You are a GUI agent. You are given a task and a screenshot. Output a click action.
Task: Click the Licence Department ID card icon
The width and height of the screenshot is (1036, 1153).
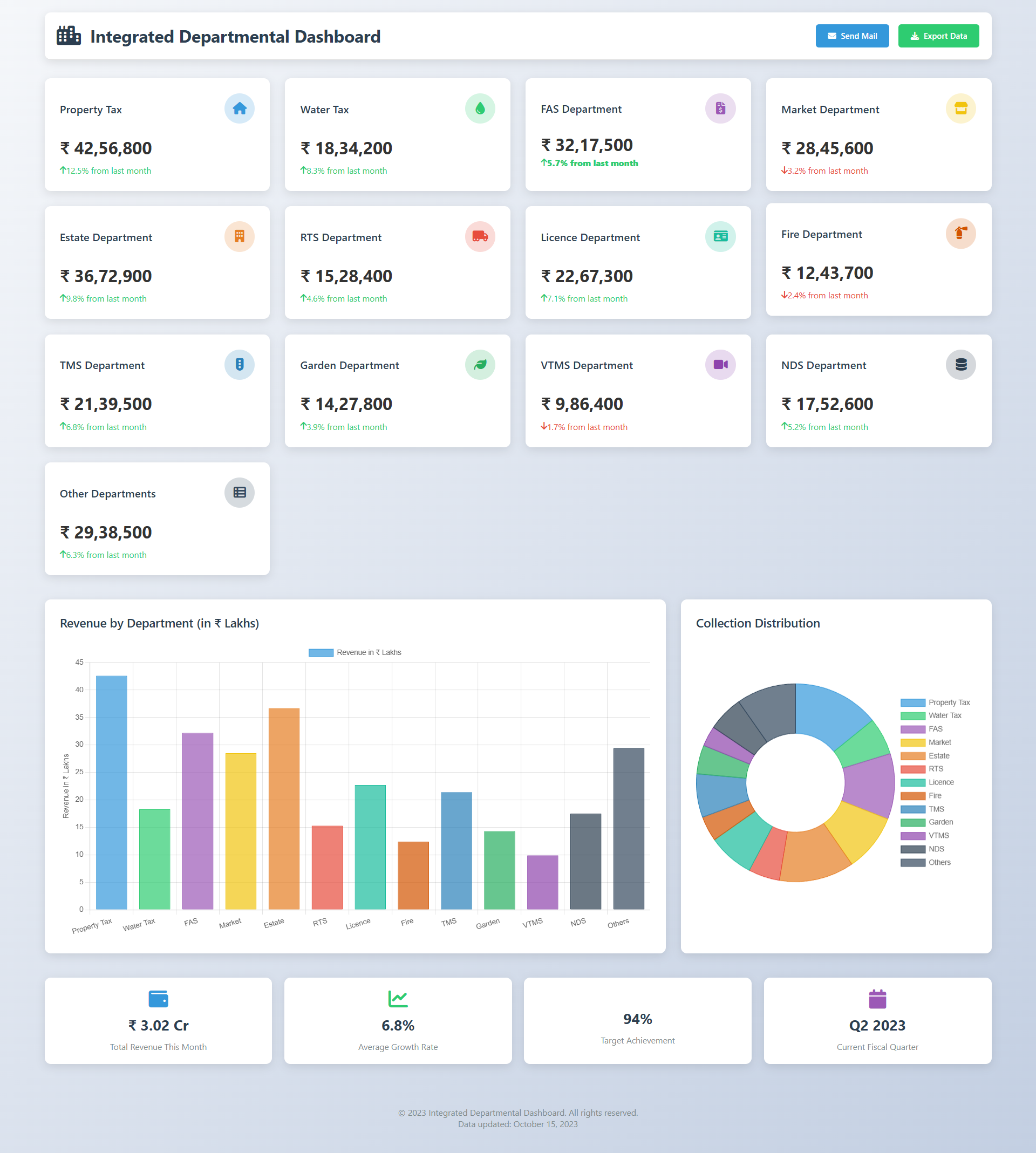[x=720, y=236]
